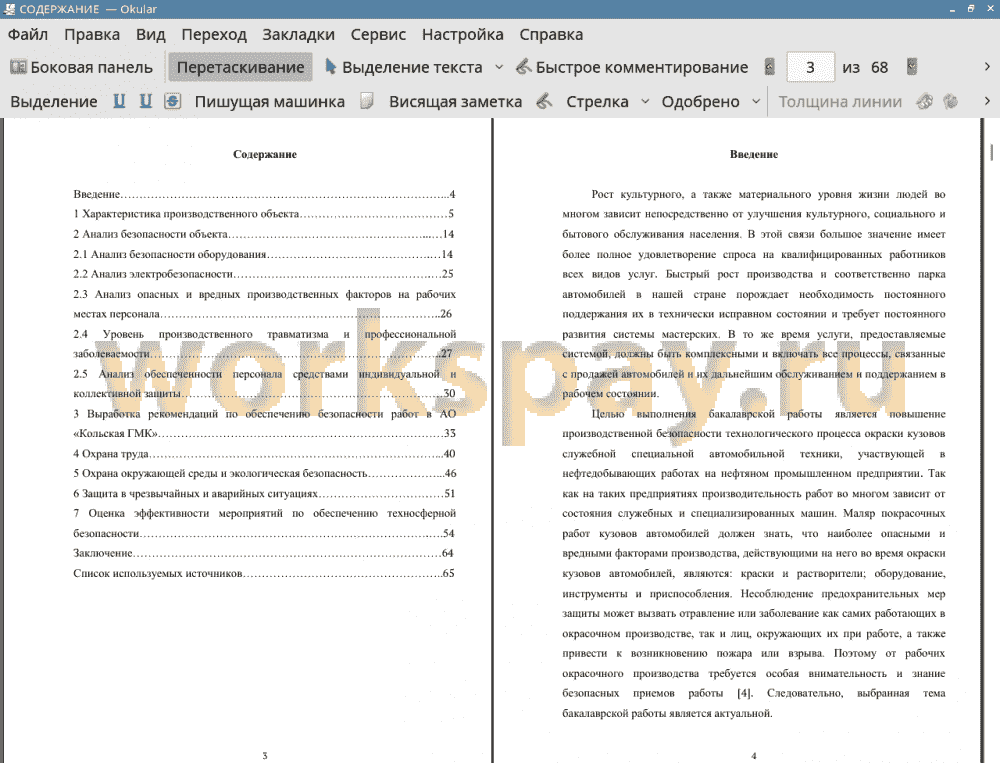The image size is (1000, 763).
Task: Open the Сервис menu
Action: click(378, 34)
